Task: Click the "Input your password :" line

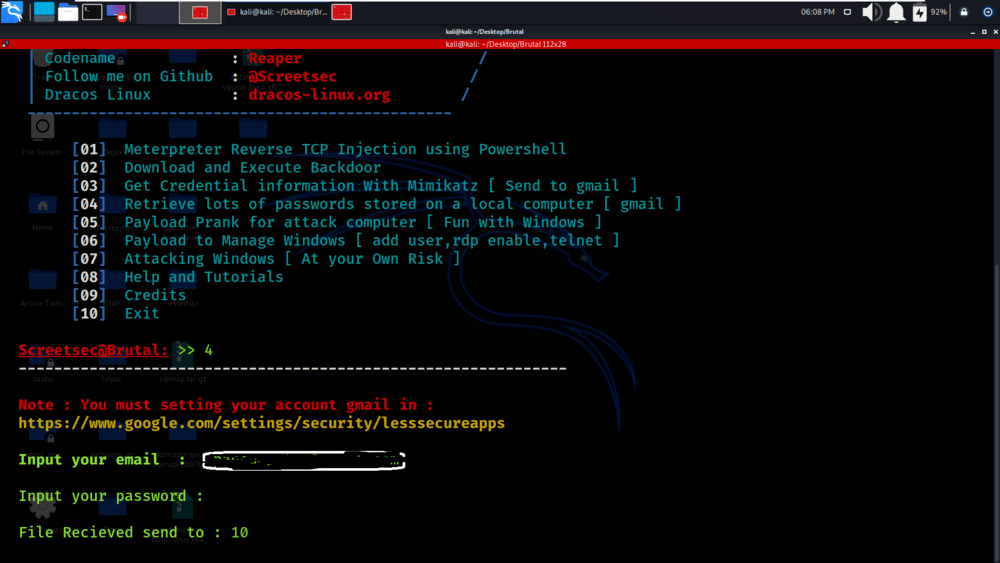Action: [x=110, y=496]
